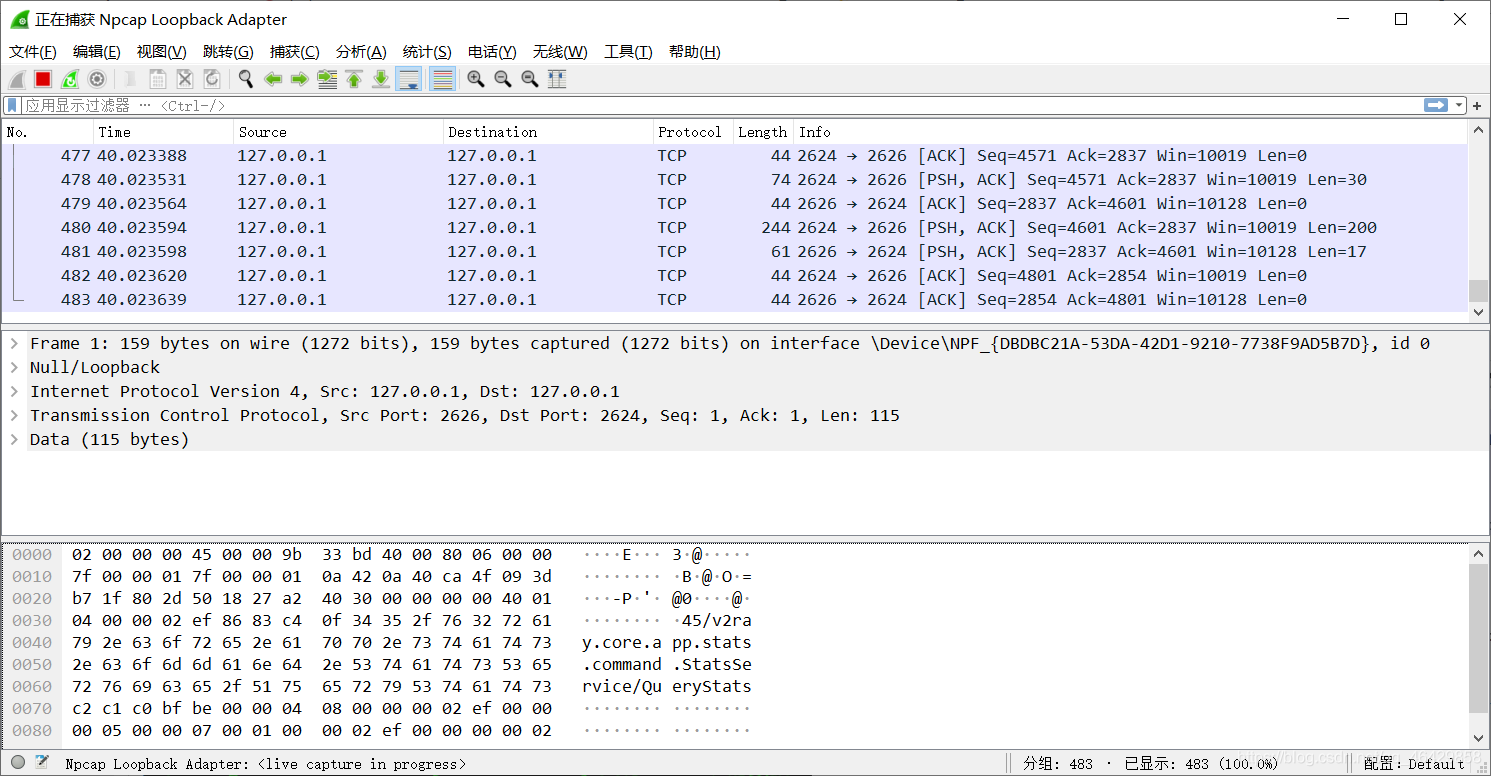Restart the current capture
The image size is (1491, 776).
click(x=70, y=79)
